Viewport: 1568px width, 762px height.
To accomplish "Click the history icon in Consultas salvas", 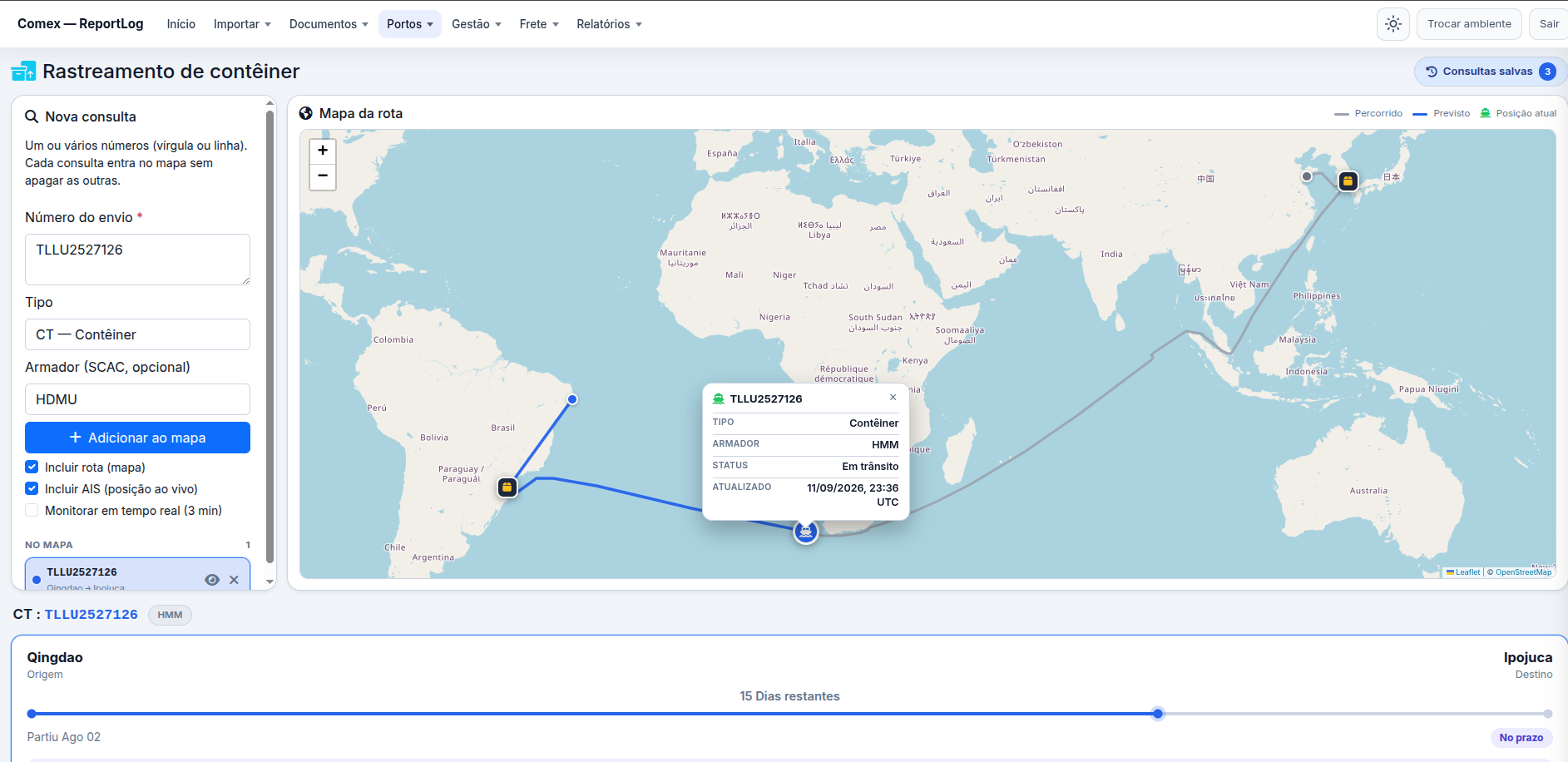I will coord(1432,72).
